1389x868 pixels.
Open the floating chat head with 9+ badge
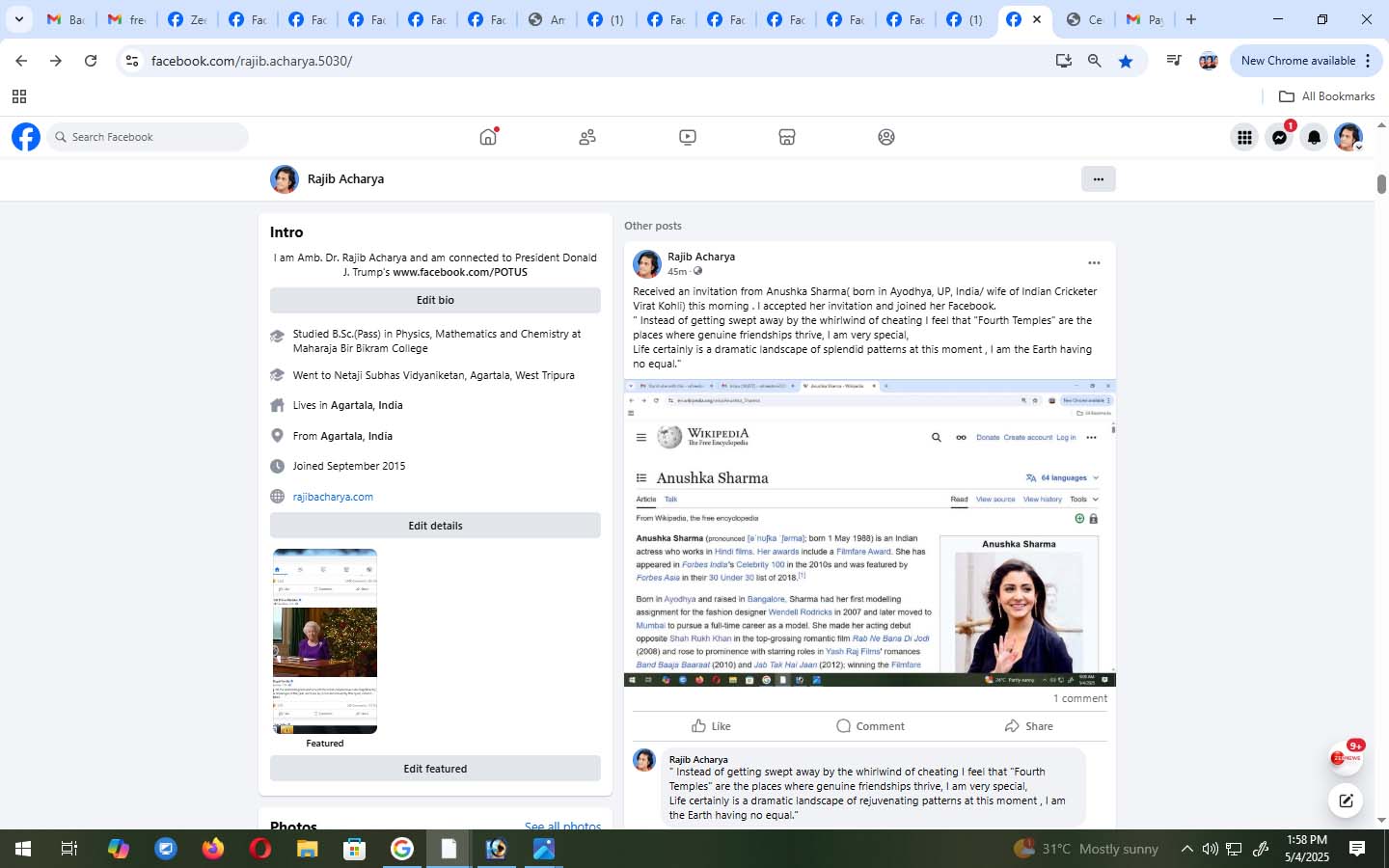click(1346, 758)
